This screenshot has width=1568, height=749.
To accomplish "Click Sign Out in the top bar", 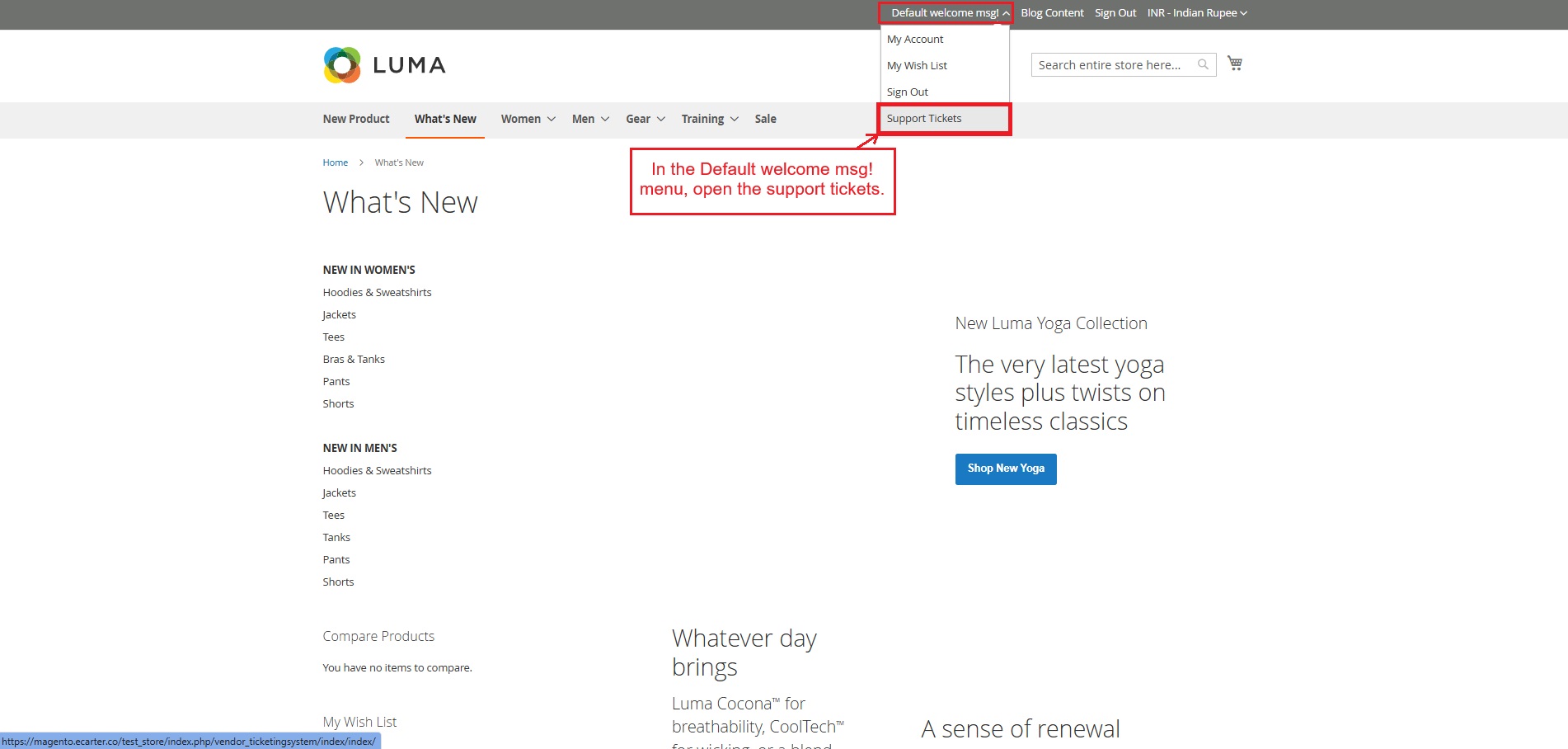I will [x=1115, y=13].
